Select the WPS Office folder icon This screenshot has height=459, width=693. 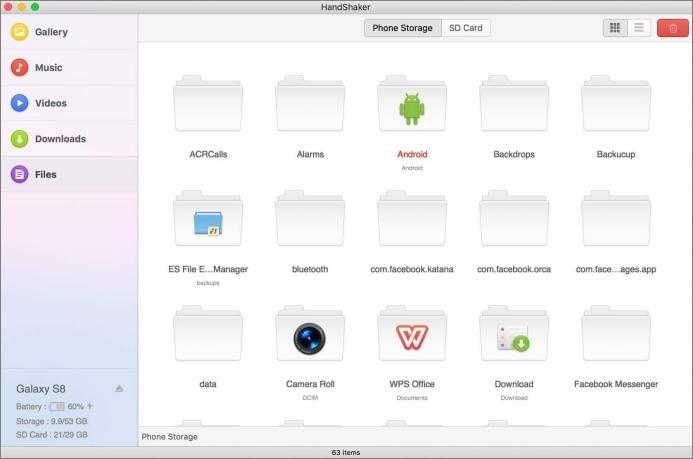pyautogui.click(x=412, y=334)
